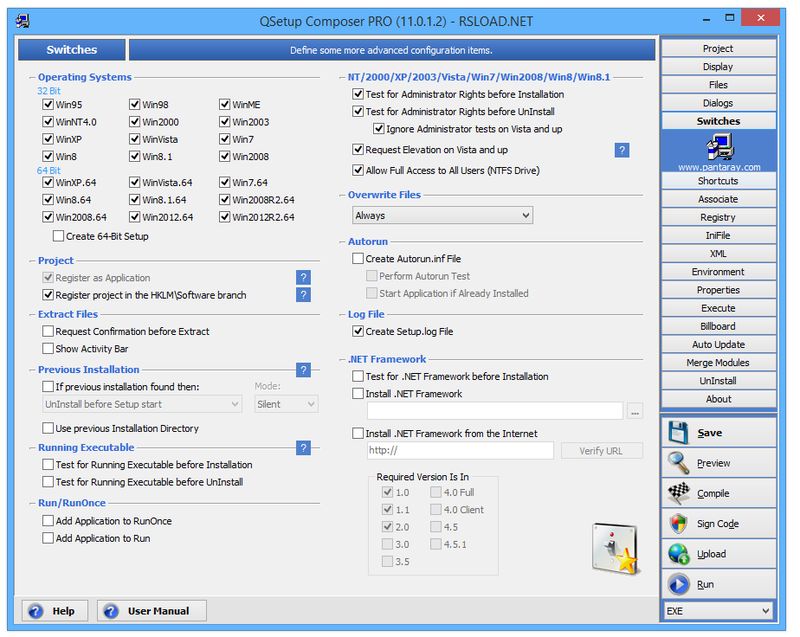This screenshot has width=800, height=637.
Task: Open the Shortcuts section
Action: (x=718, y=181)
